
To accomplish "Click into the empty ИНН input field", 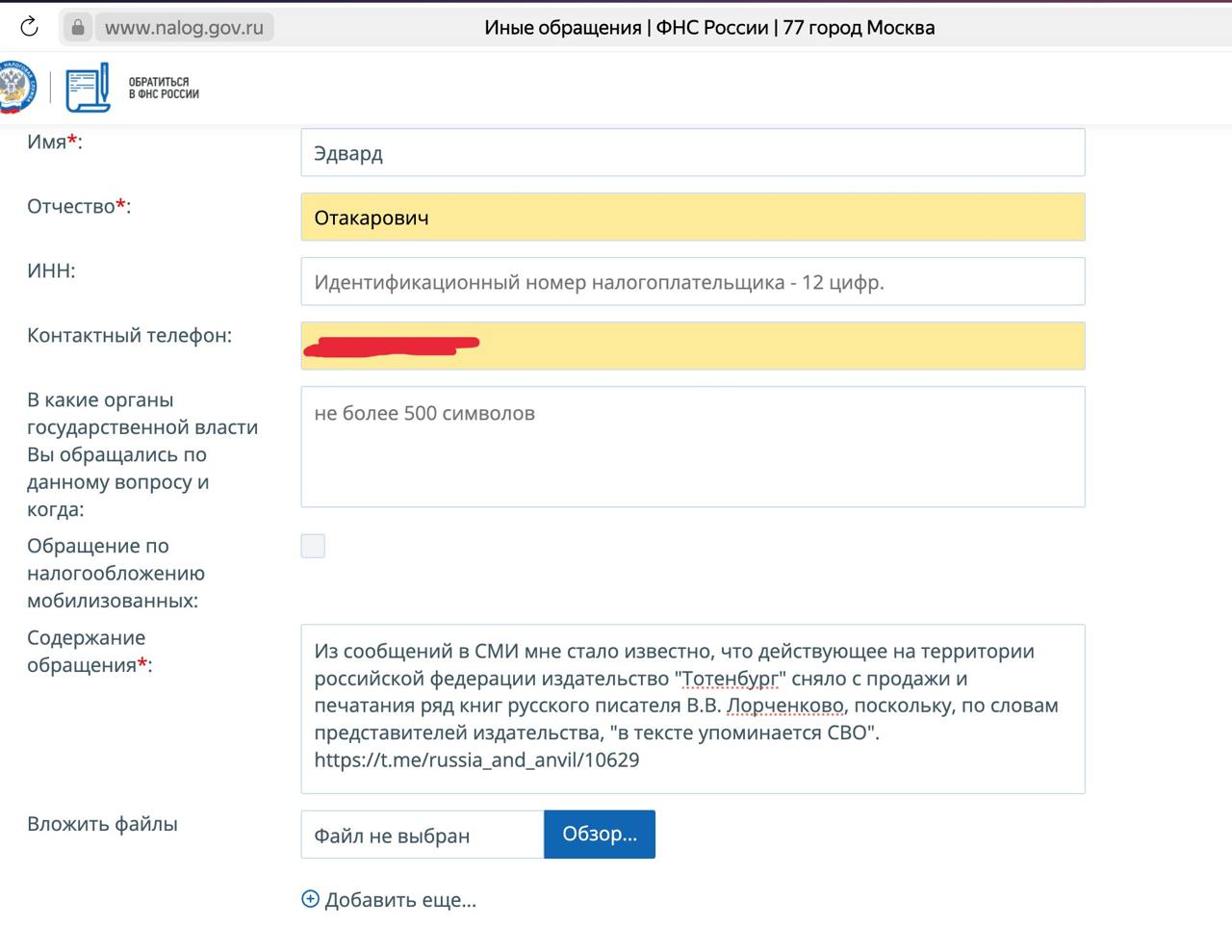I will pos(692,282).
